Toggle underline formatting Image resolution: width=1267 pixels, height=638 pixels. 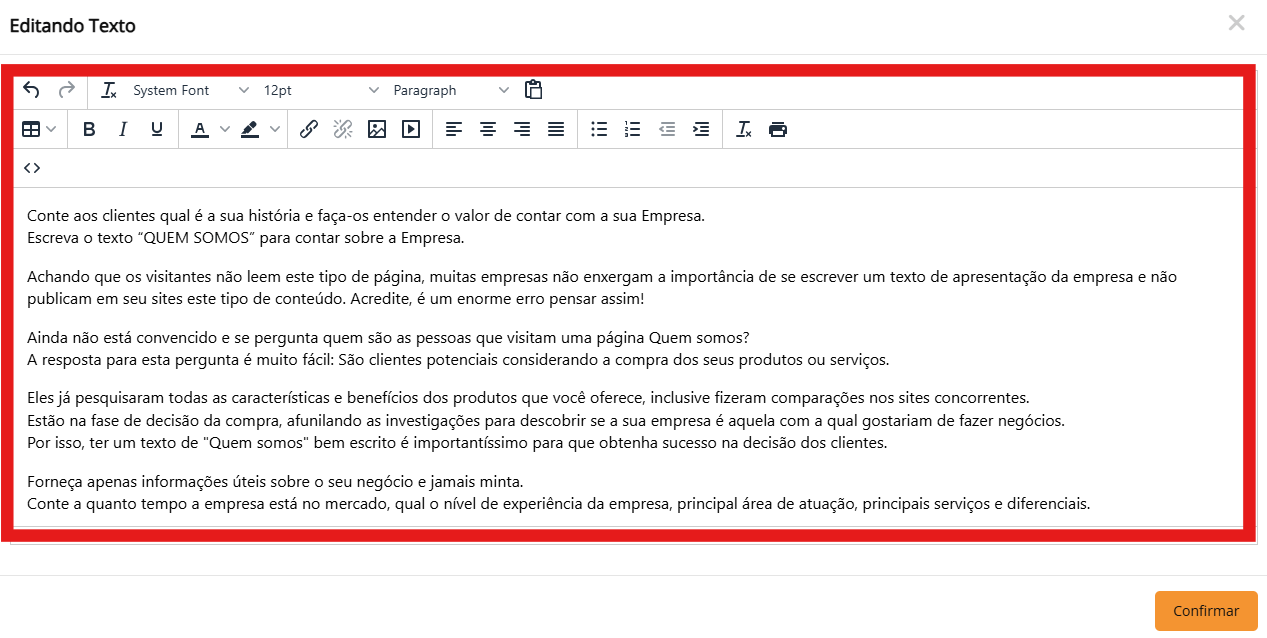coord(157,129)
